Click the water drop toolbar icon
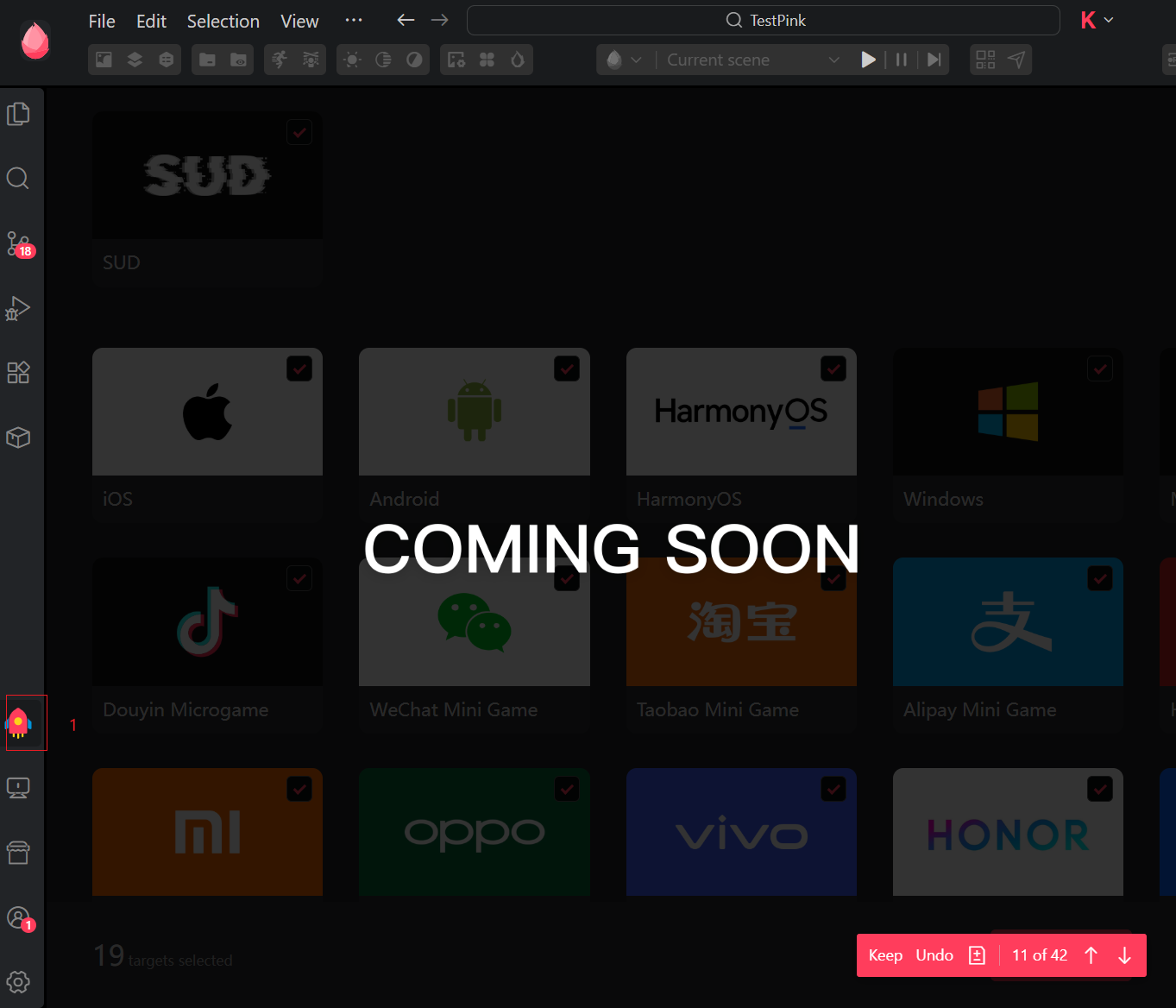The height and width of the screenshot is (1008, 1176). [x=518, y=60]
